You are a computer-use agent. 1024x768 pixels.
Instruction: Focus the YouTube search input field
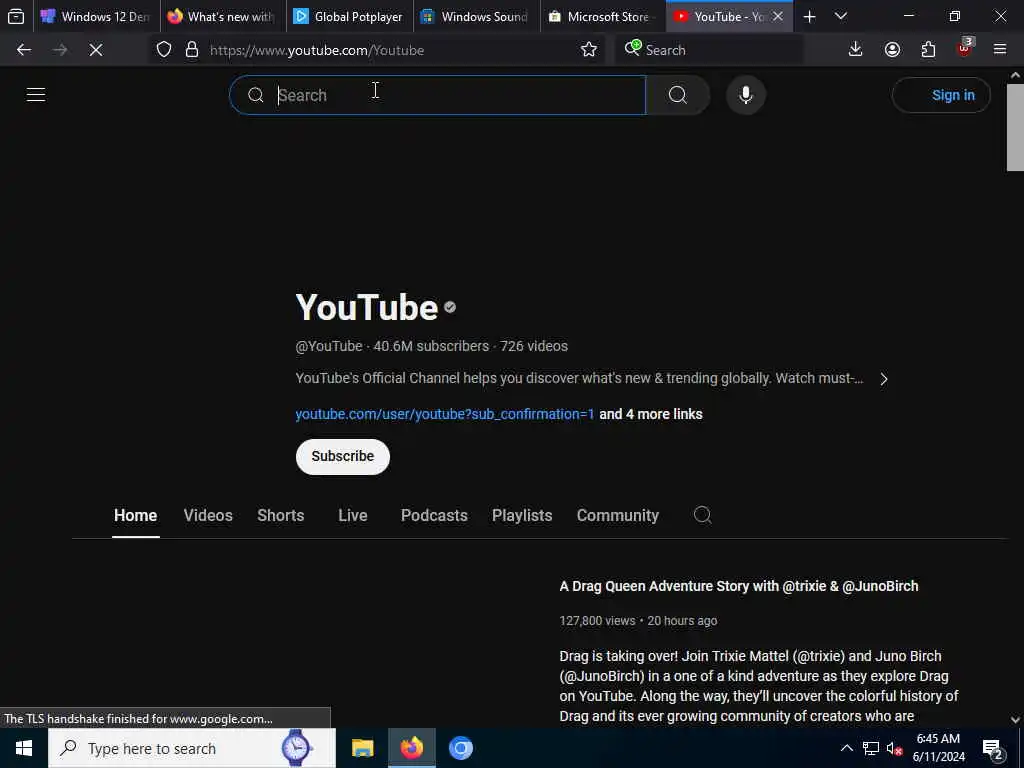438,95
